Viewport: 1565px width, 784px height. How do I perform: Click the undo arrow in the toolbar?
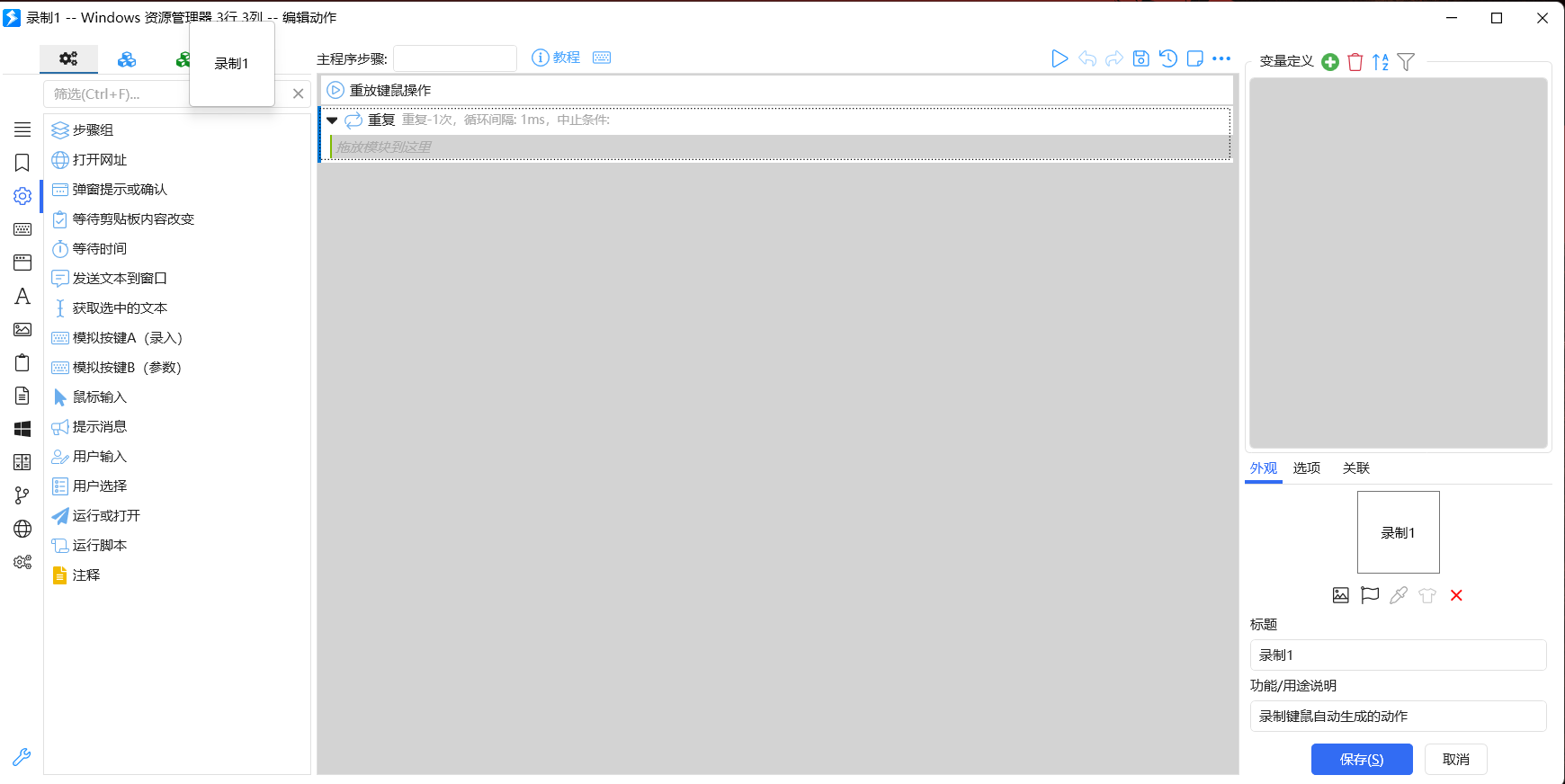click(1087, 58)
